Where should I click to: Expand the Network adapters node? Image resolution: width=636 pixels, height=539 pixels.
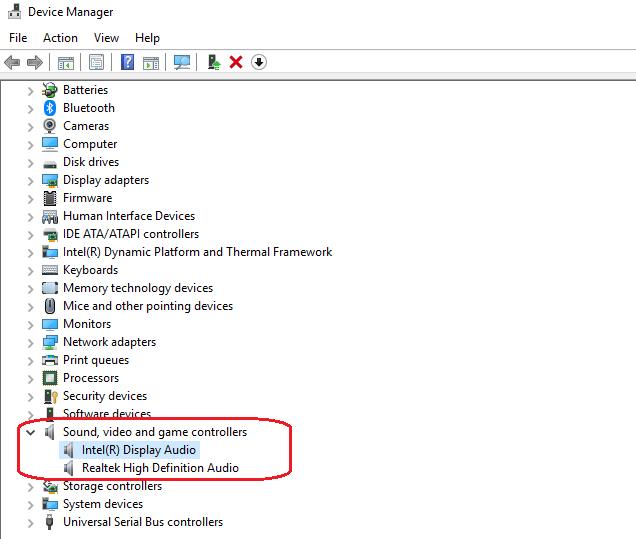coord(30,342)
